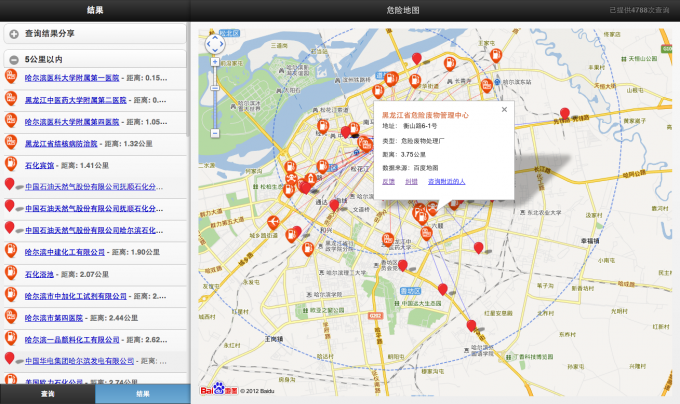Click gas pump icon beside 石化浴池

tap(11, 273)
